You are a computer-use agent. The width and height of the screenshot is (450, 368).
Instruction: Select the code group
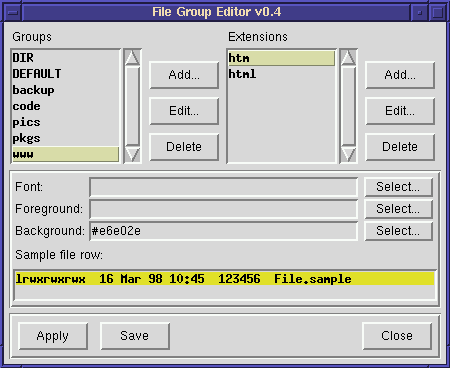[65, 106]
